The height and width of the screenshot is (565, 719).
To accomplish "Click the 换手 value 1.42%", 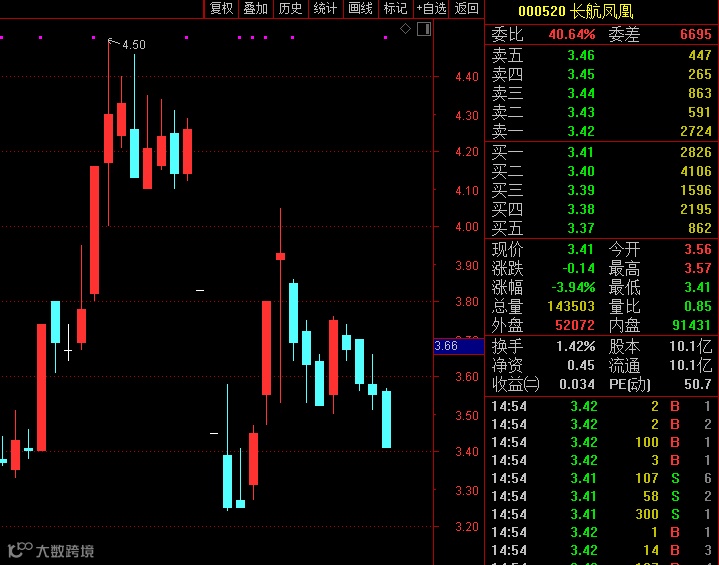I will 575,347.
